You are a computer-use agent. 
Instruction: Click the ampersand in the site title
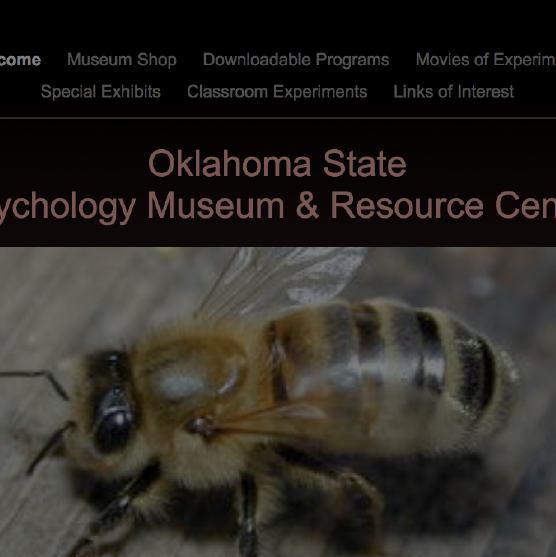pyautogui.click(x=307, y=206)
